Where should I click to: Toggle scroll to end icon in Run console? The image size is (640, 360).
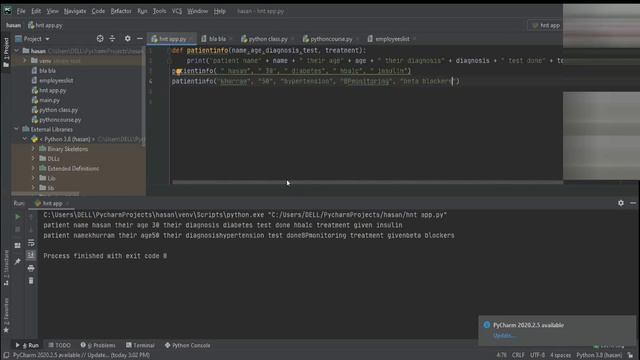tap(31, 256)
